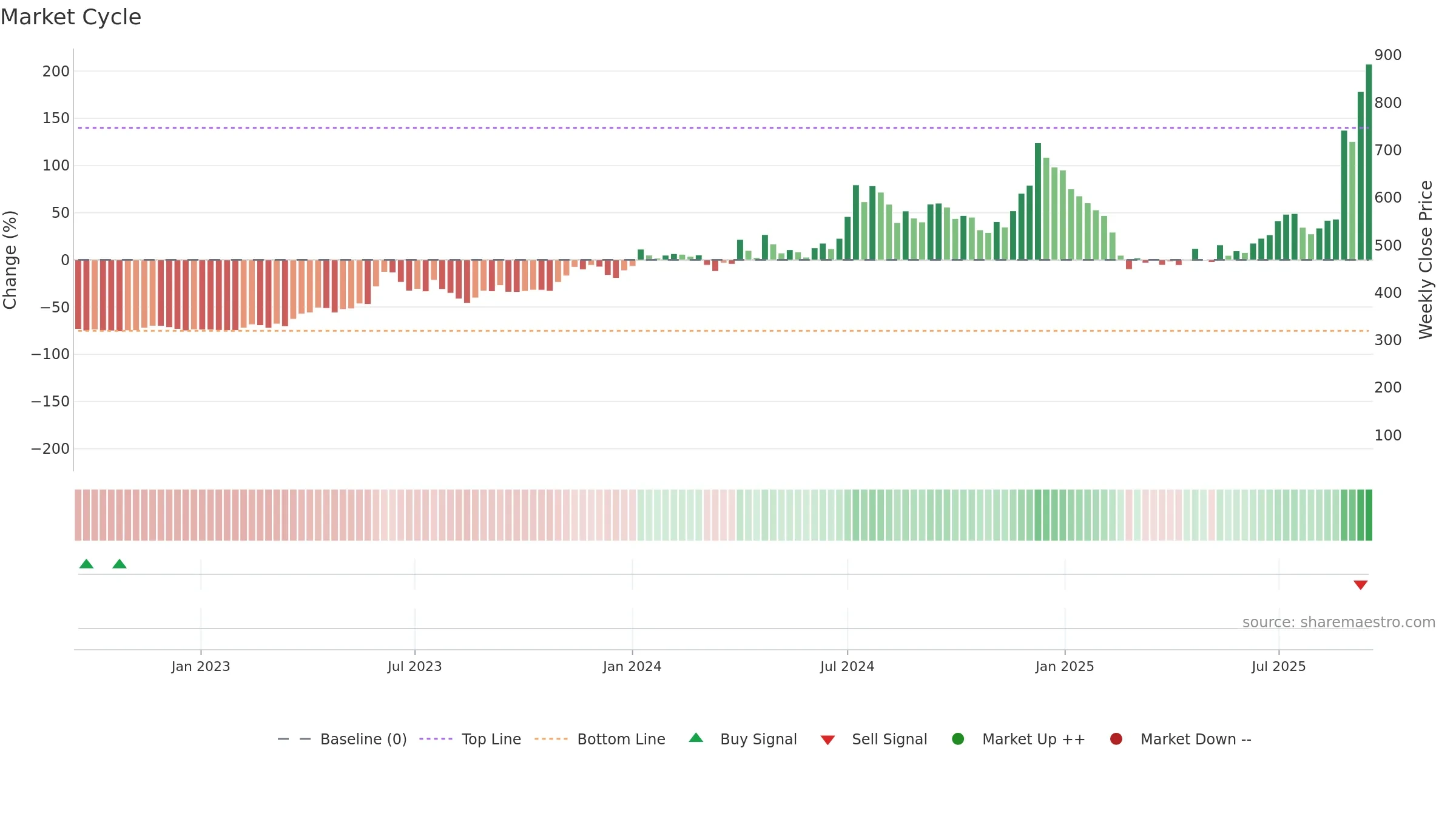Click the Sell Signal legend label

889,739
